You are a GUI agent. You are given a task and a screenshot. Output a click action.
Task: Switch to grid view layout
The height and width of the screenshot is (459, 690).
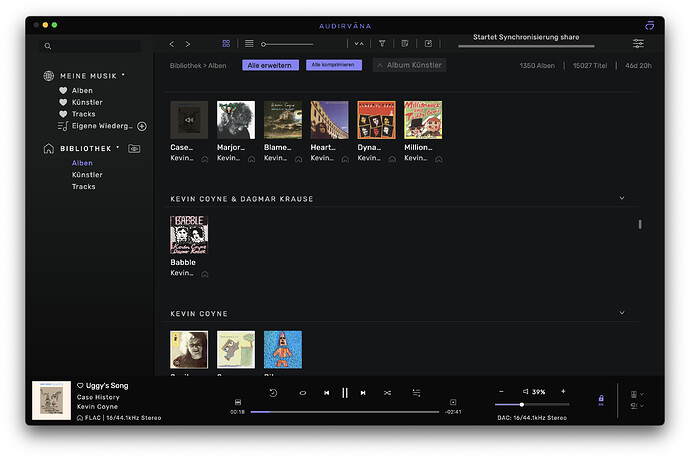(x=226, y=43)
